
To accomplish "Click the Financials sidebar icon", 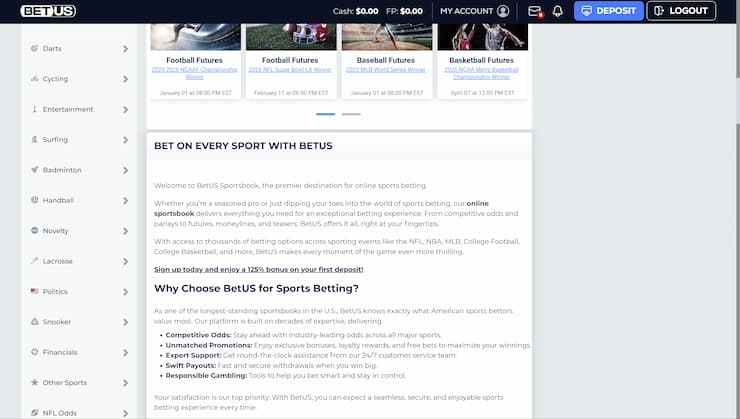I will pyautogui.click(x=34, y=352).
